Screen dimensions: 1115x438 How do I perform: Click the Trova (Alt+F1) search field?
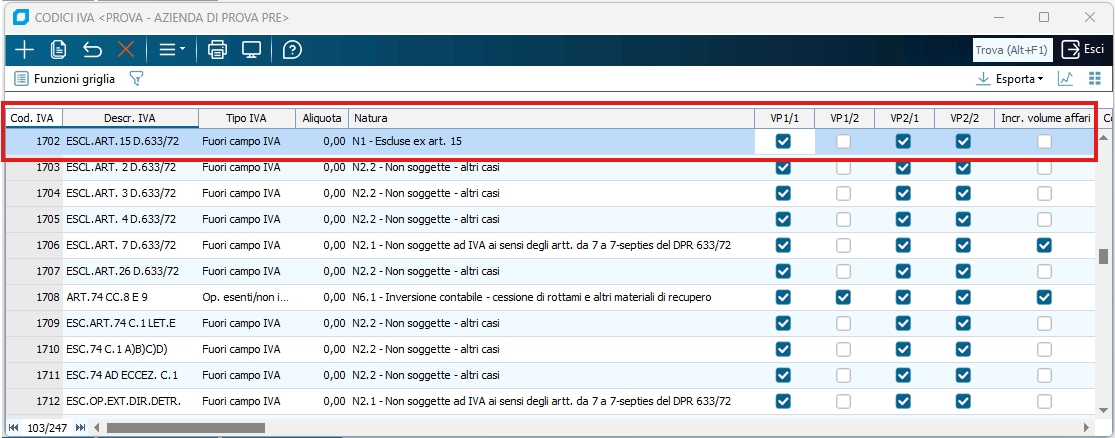coord(1012,50)
